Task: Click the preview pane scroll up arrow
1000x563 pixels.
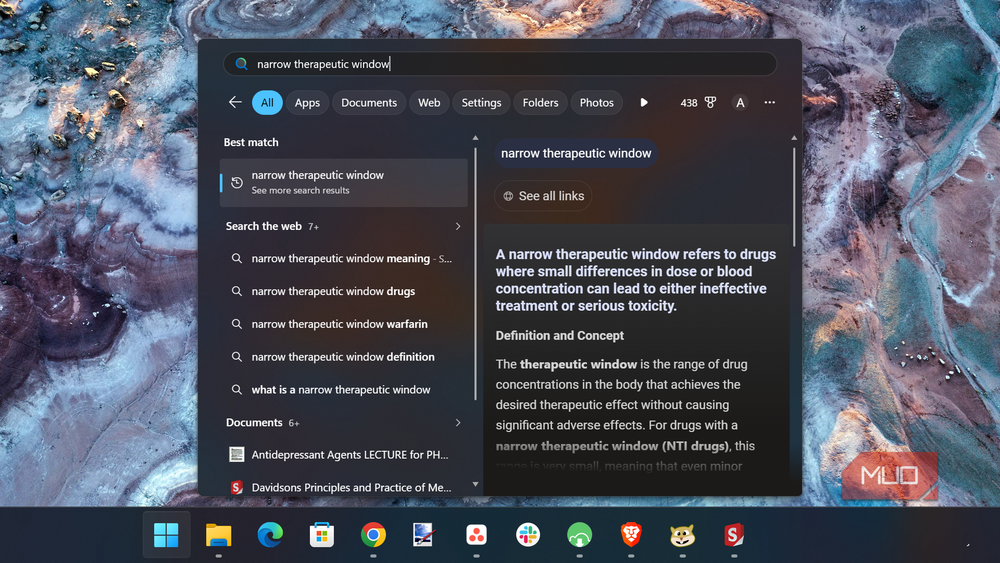Action: pos(794,138)
